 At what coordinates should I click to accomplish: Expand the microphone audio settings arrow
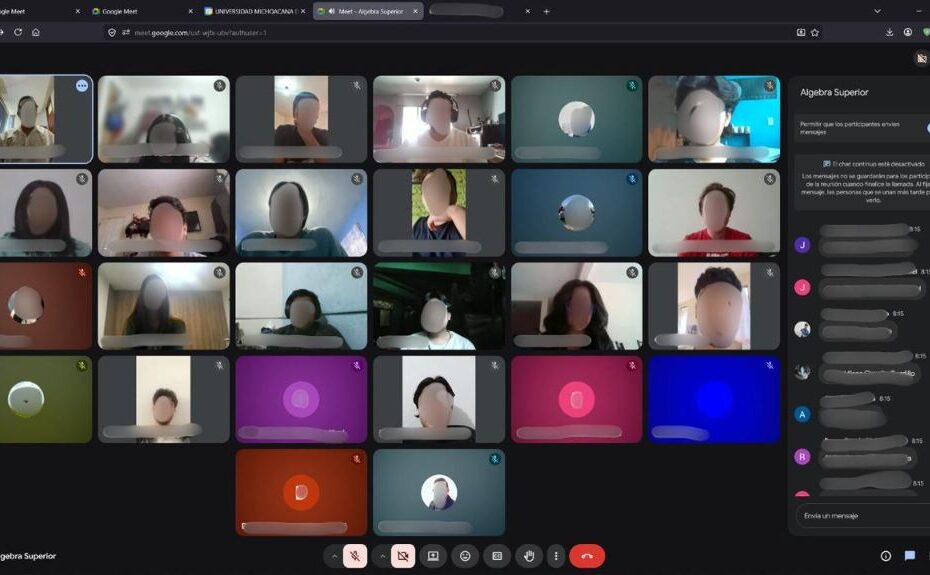tap(334, 556)
